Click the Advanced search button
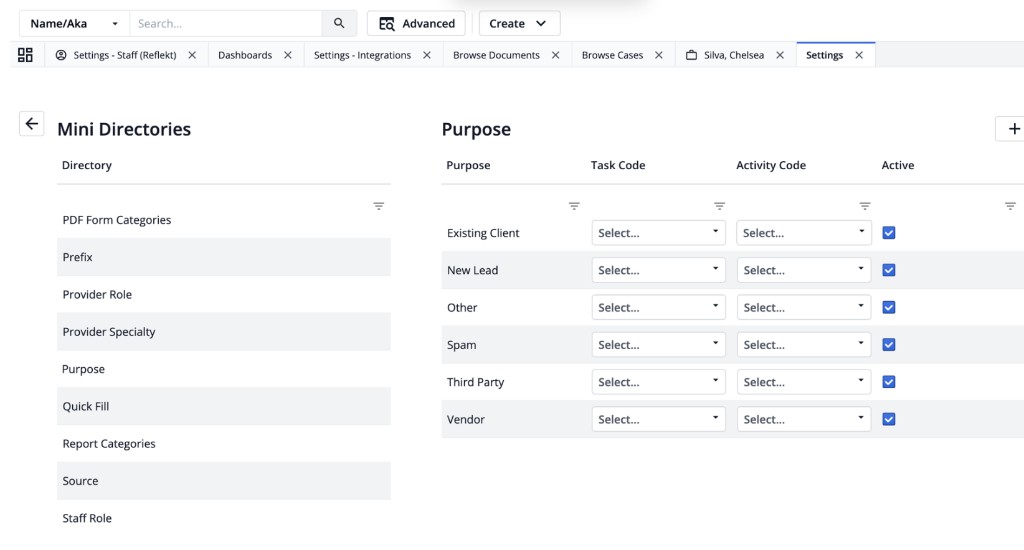This screenshot has height=550, width=1024. tap(416, 24)
